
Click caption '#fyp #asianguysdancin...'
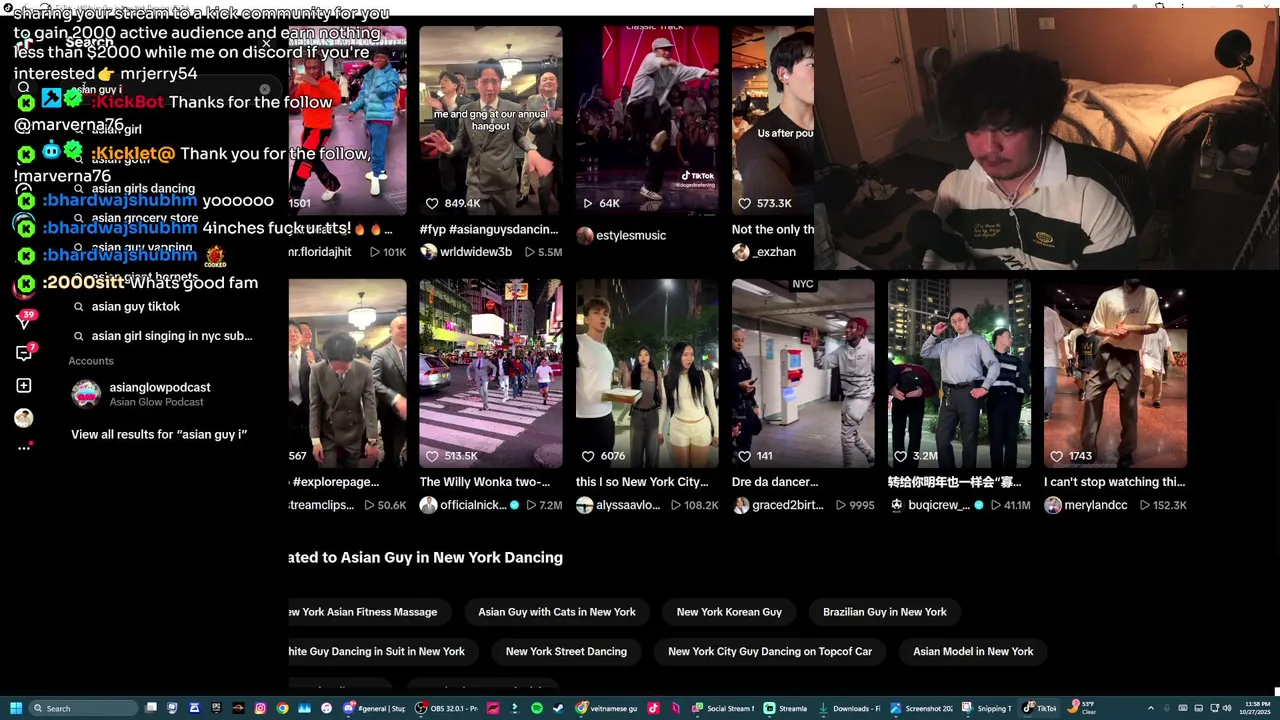[x=489, y=230]
